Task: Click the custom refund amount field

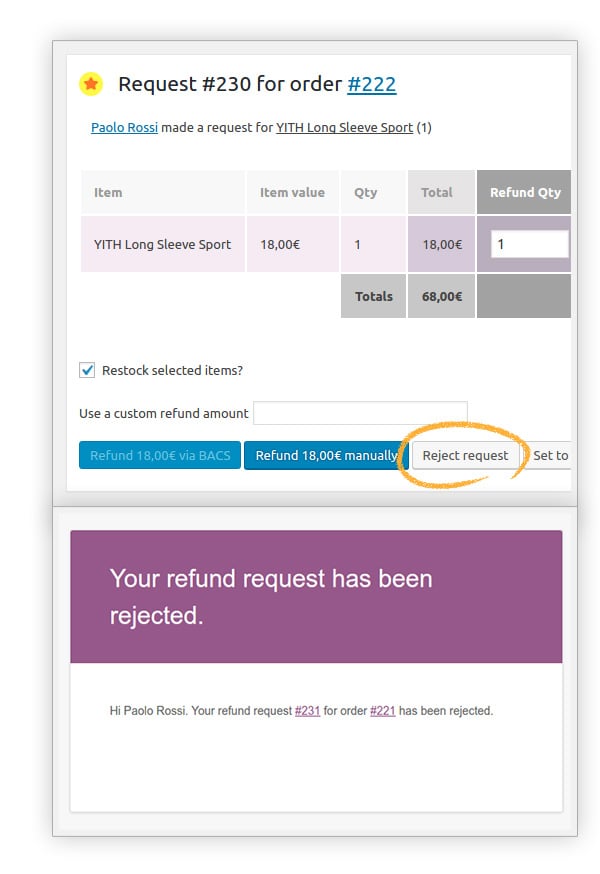Action: tap(360, 412)
